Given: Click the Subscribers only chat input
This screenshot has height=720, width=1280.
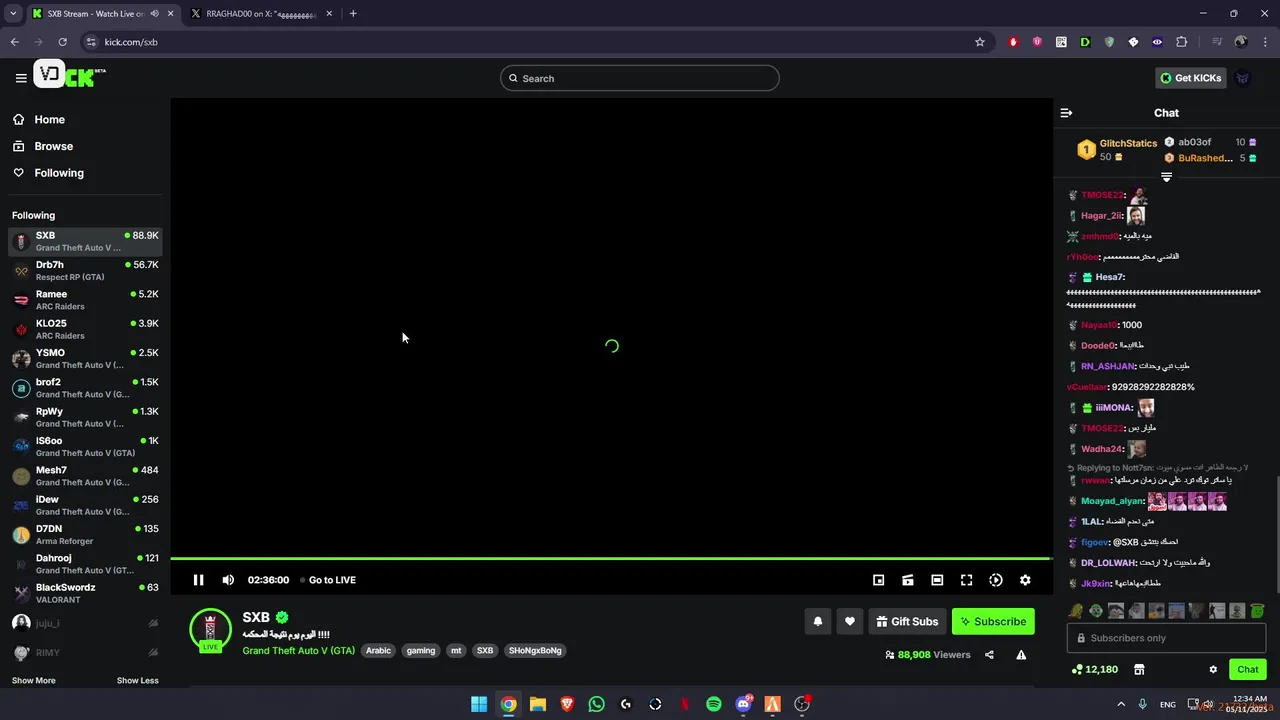Looking at the screenshot, I should click(x=1166, y=638).
